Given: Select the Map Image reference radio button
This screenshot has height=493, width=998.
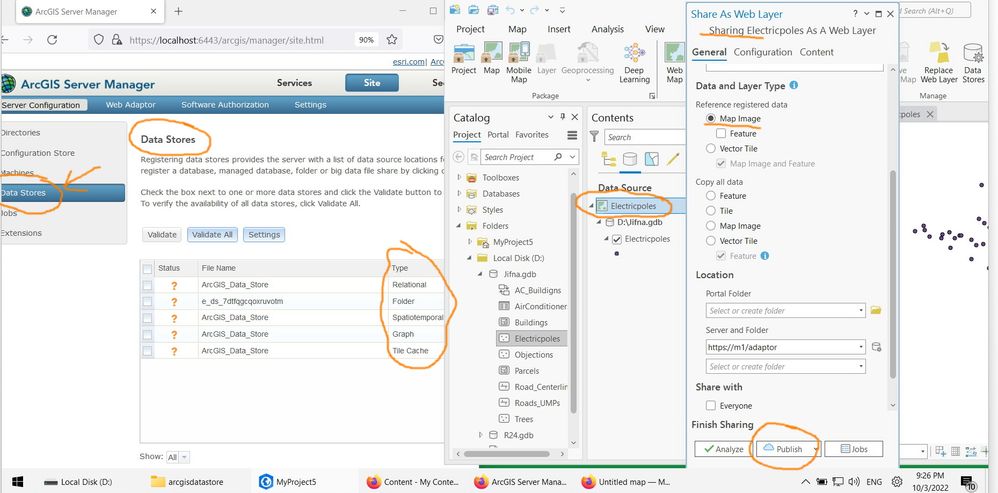Looking at the screenshot, I should [710, 118].
